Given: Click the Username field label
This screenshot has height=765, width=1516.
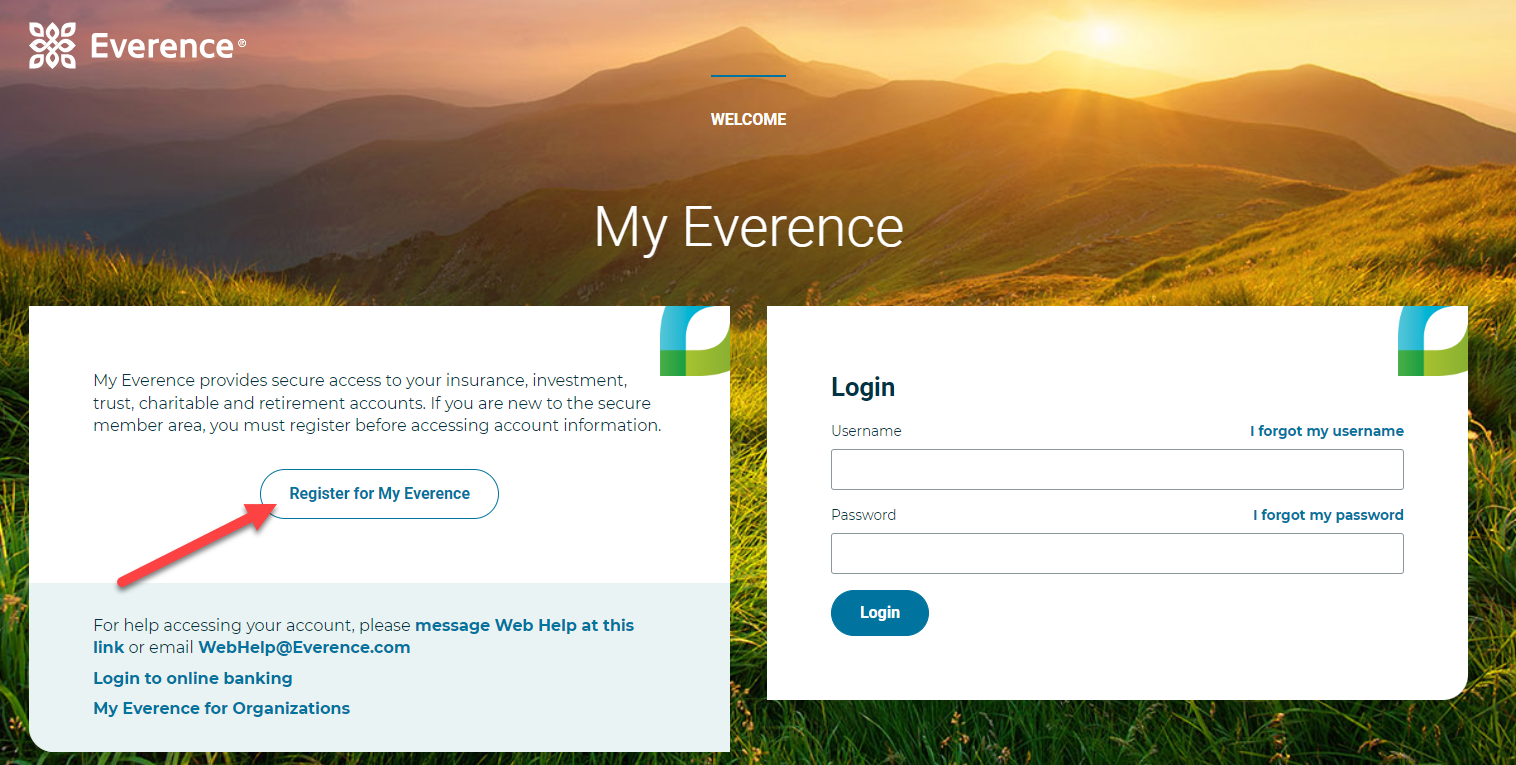Looking at the screenshot, I should pos(866,431).
